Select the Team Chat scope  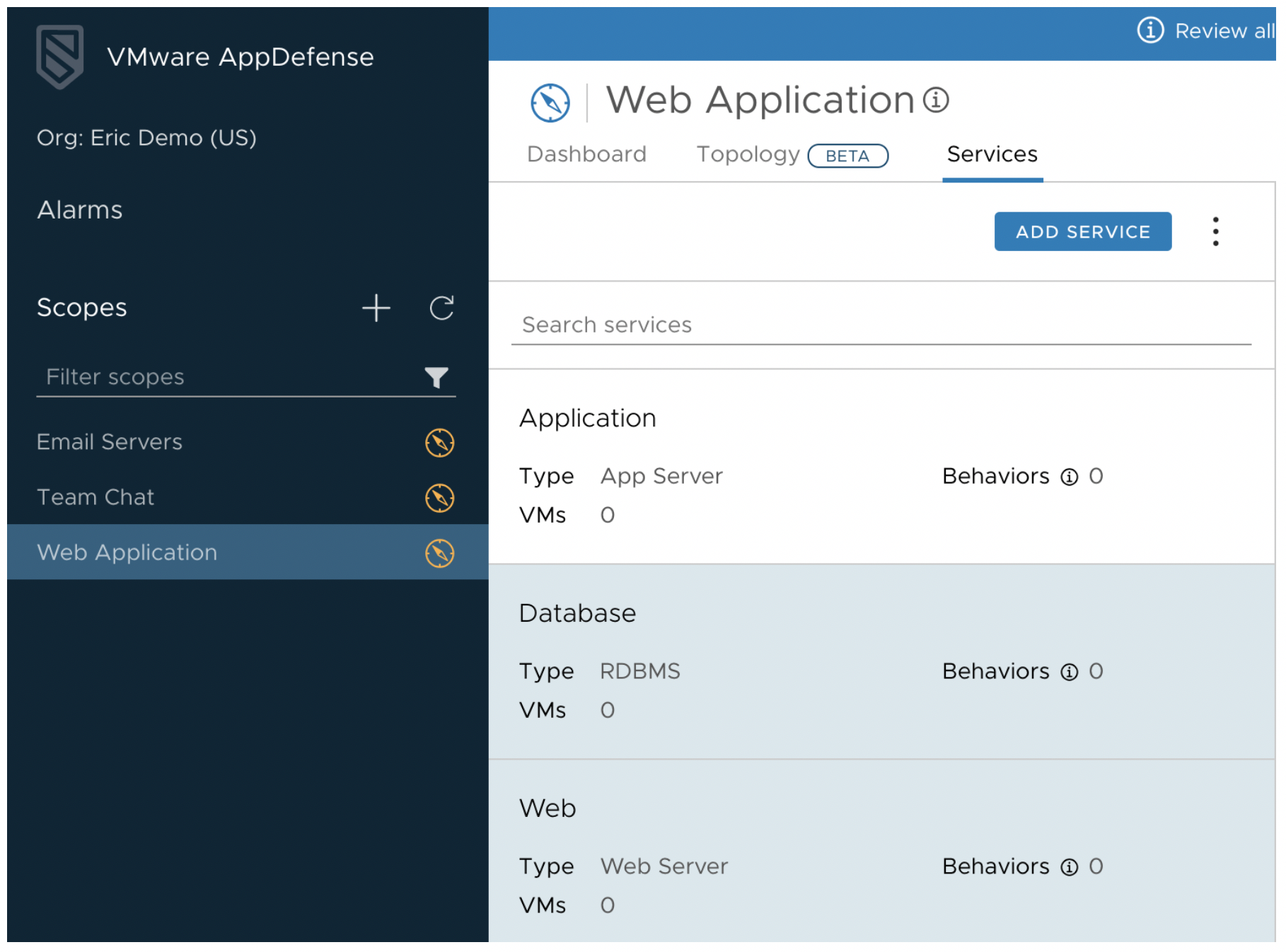(95, 497)
